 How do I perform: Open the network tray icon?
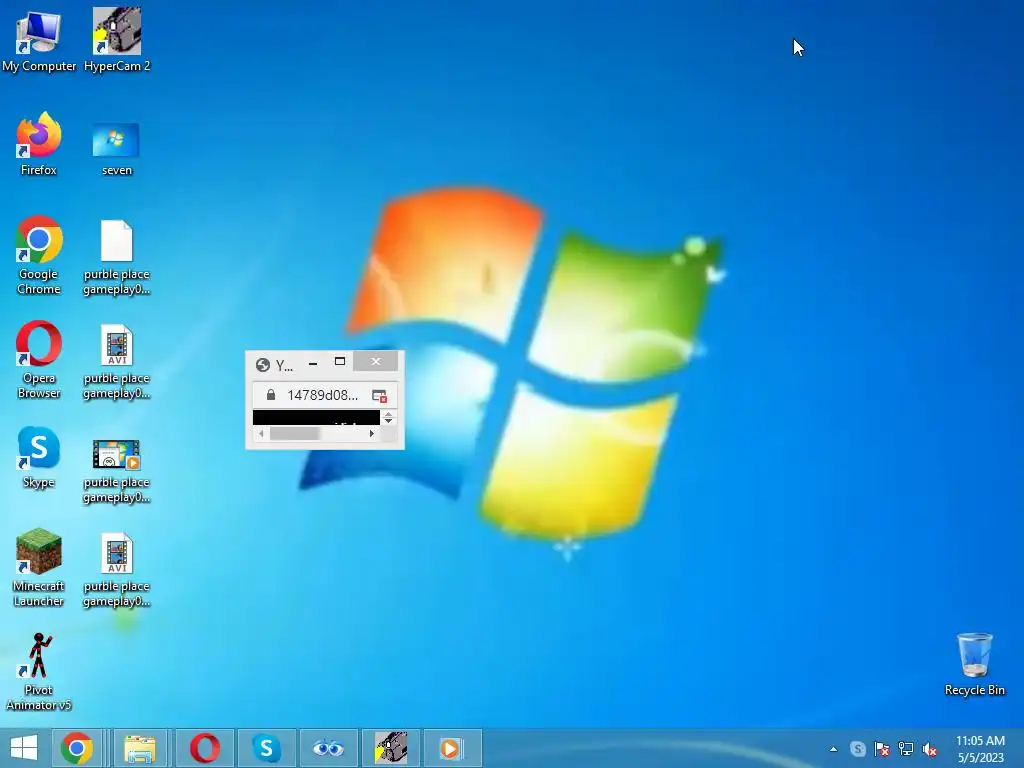point(906,749)
